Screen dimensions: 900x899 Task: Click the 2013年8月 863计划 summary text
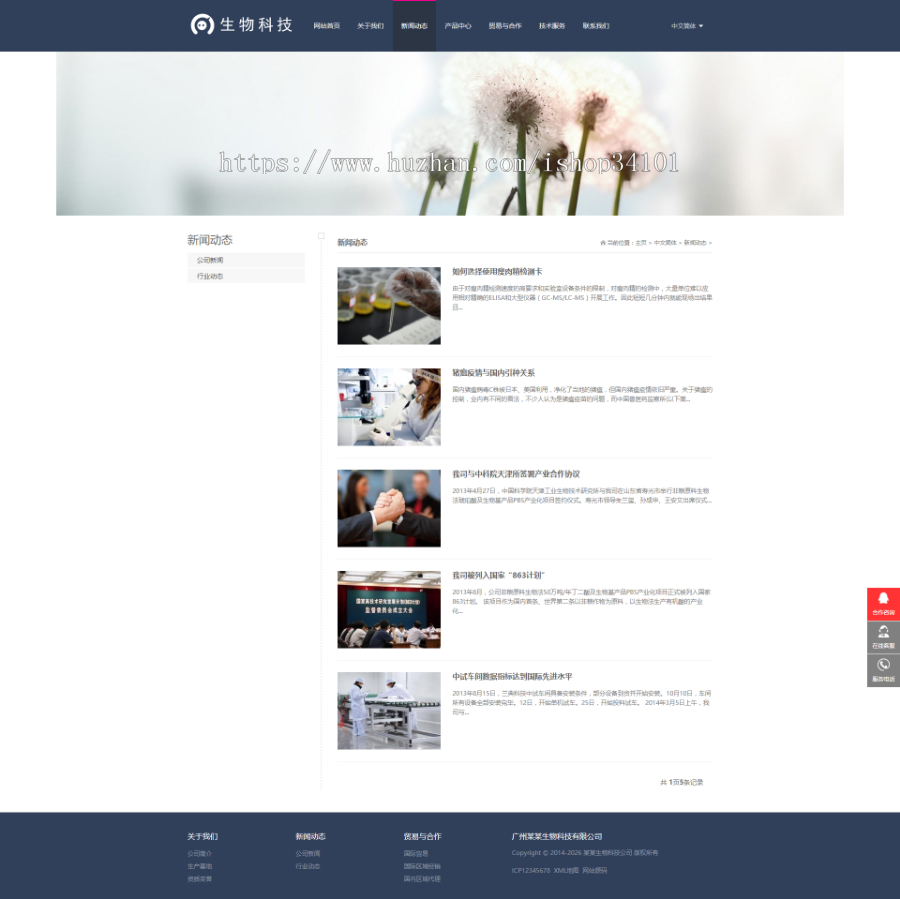pos(581,601)
